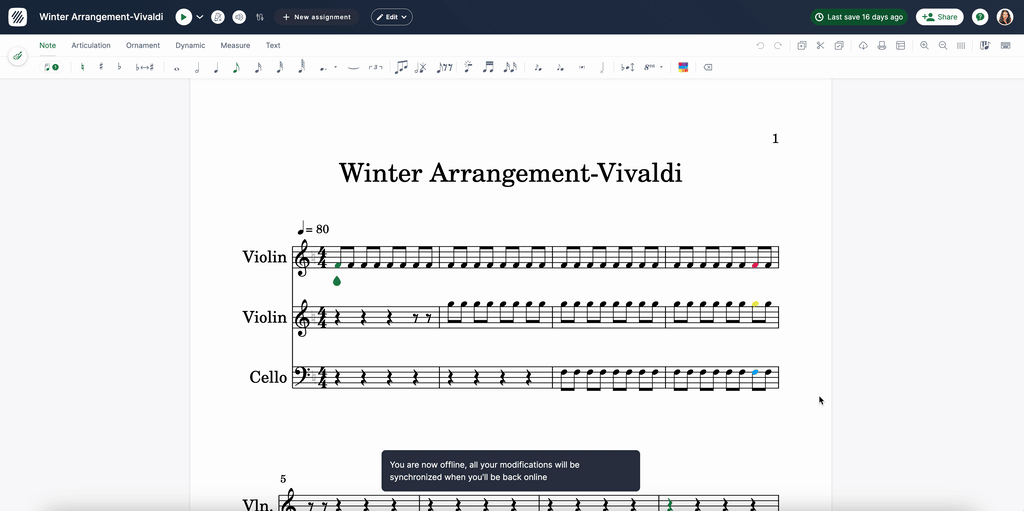This screenshot has height=511, width=1024.
Task: Zoom out of the score
Action: (x=943, y=46)
